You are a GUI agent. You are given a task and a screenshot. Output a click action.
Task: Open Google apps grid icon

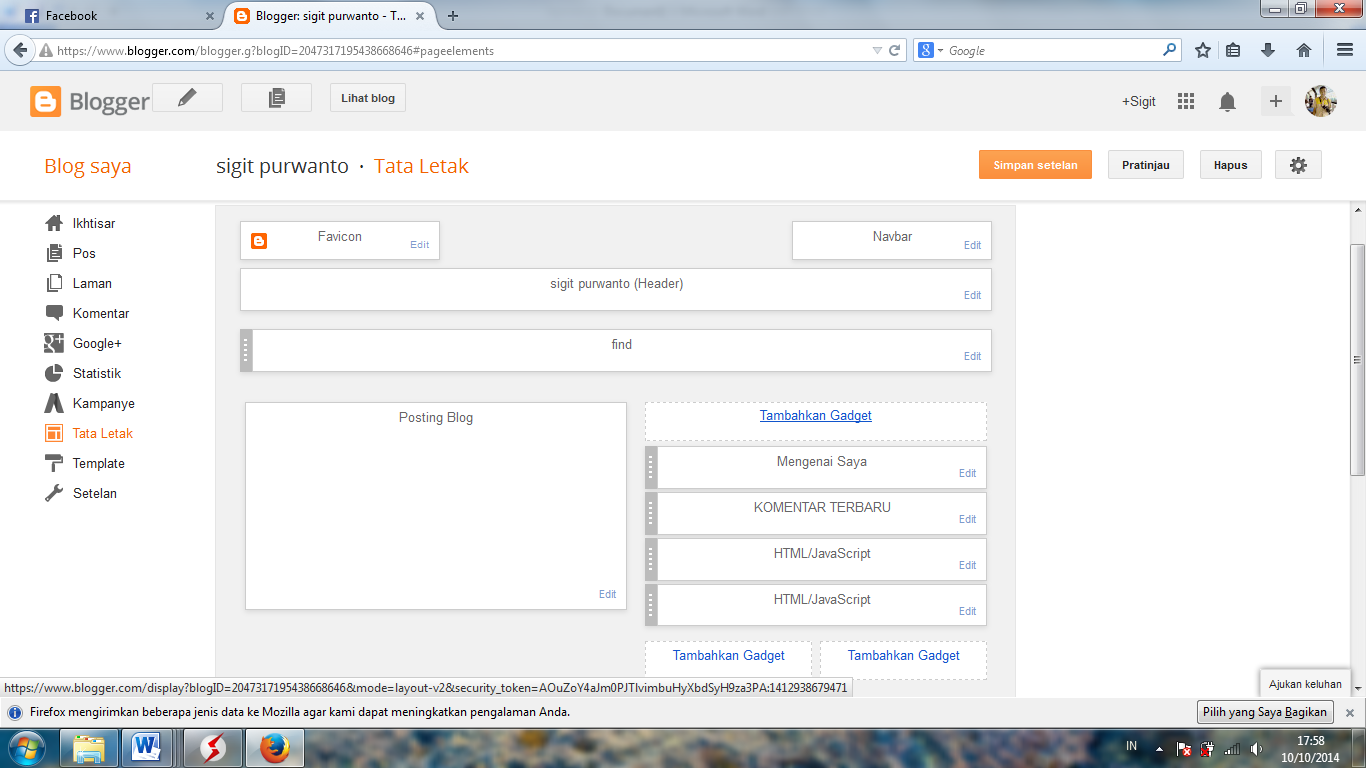pyautogui.click(x=1186, y=101)
